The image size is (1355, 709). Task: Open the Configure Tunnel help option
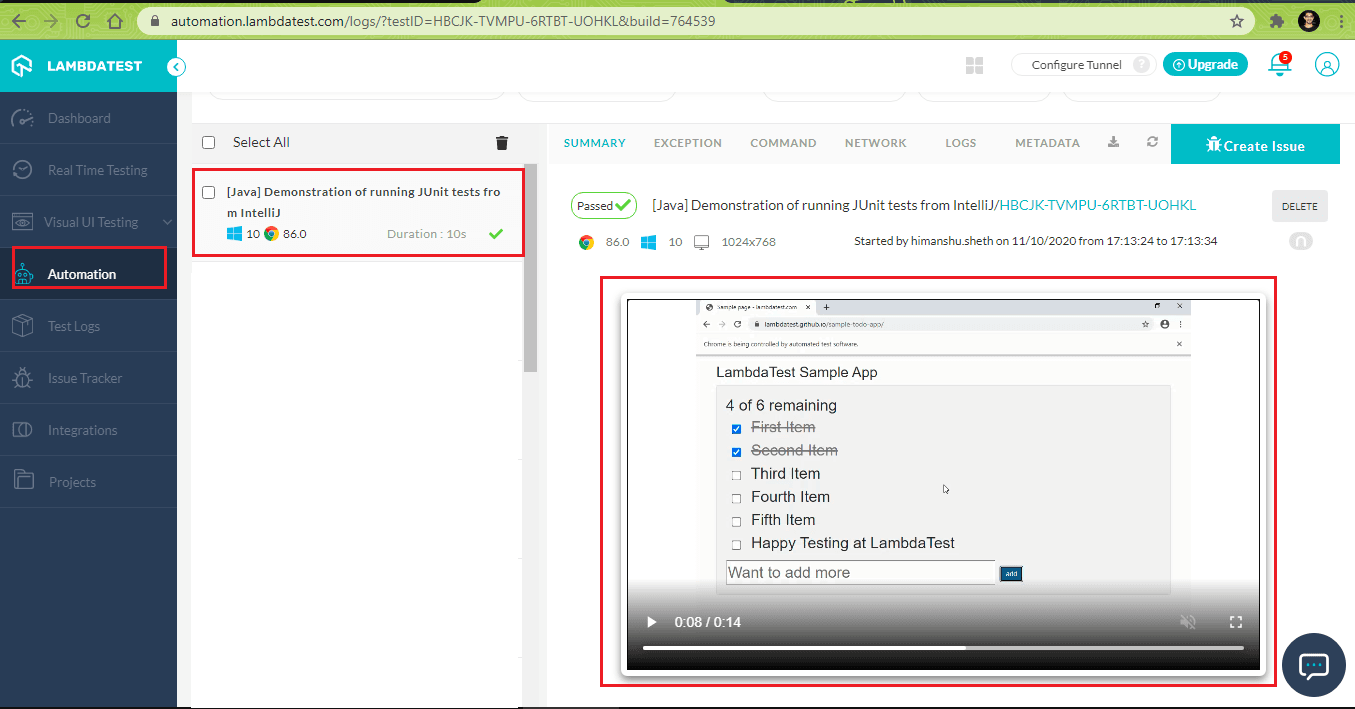[1141, 65]
